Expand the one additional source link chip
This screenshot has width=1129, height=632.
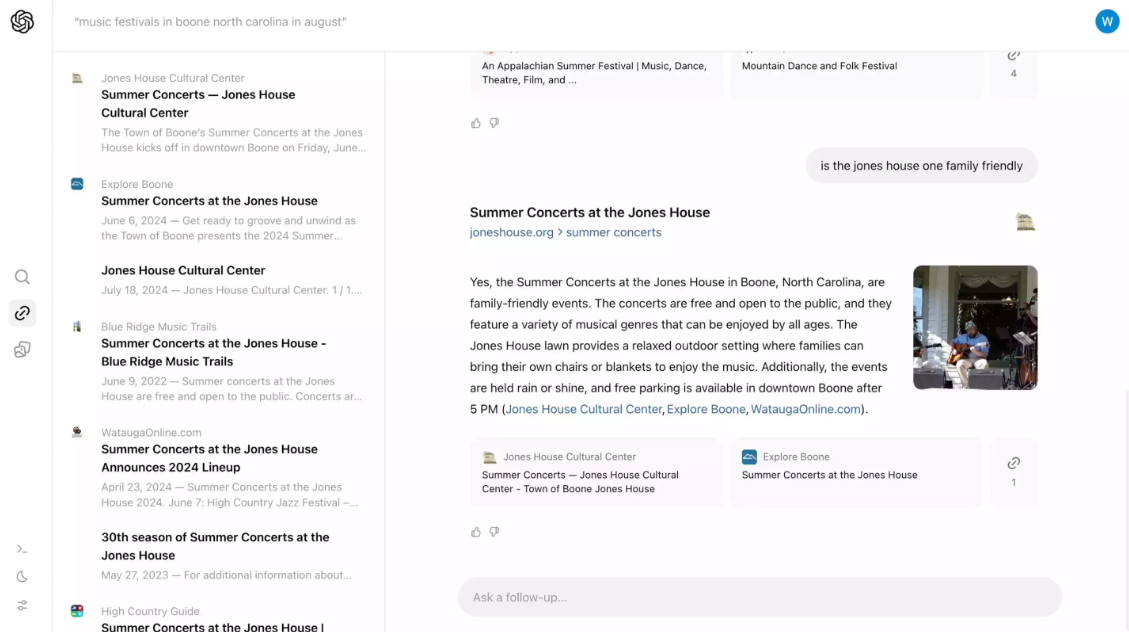tap(1013, 472)
